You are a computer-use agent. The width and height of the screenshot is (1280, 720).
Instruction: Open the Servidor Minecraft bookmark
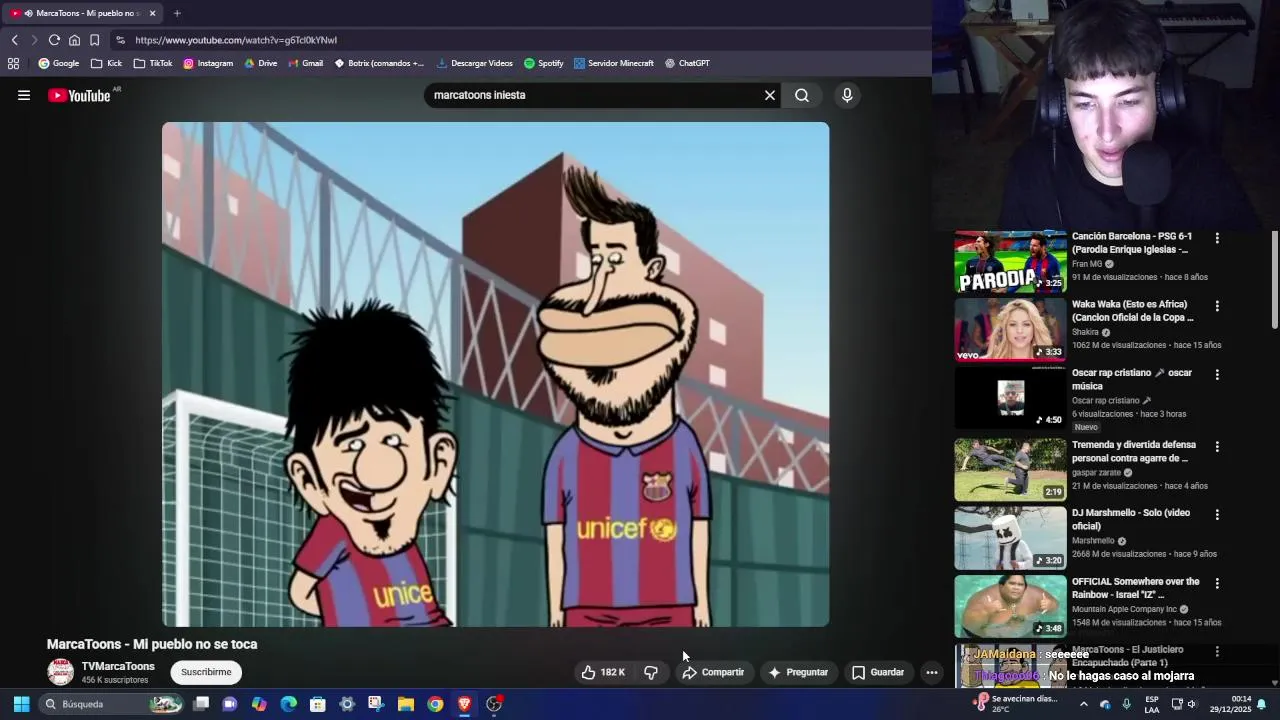point(614,63)
